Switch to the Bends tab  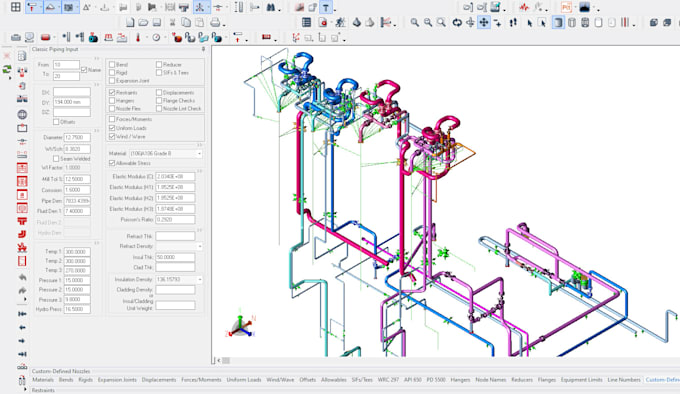[x=66, y=380]
